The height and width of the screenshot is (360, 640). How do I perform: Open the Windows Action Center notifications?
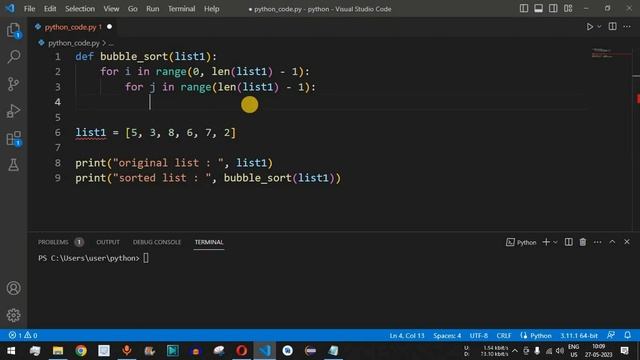coord(624,351)
